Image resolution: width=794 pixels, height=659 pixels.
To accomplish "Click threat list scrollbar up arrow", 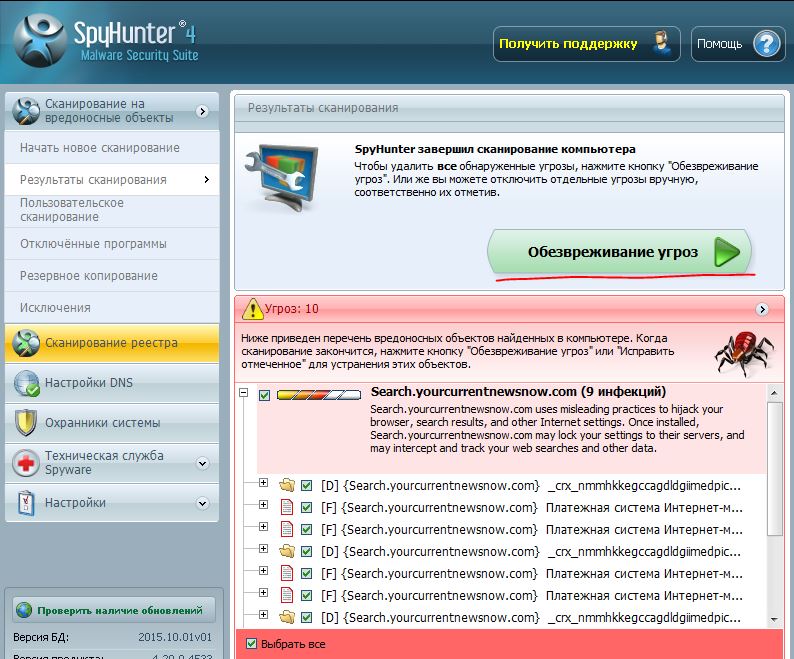I will [774, 393].
